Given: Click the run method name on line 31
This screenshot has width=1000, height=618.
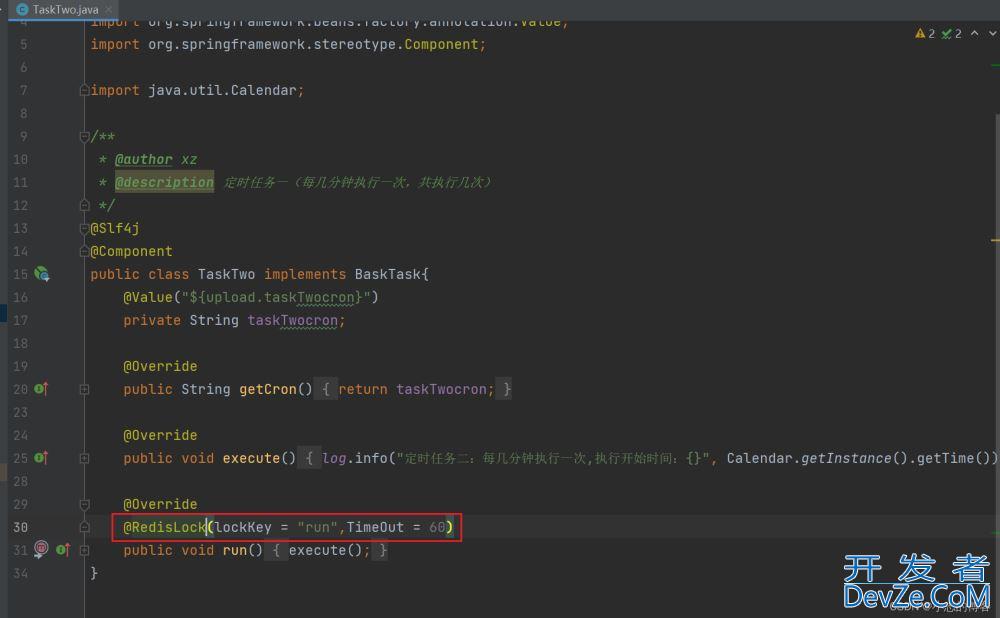Looking at the screenshot, I should click(235, 550).
